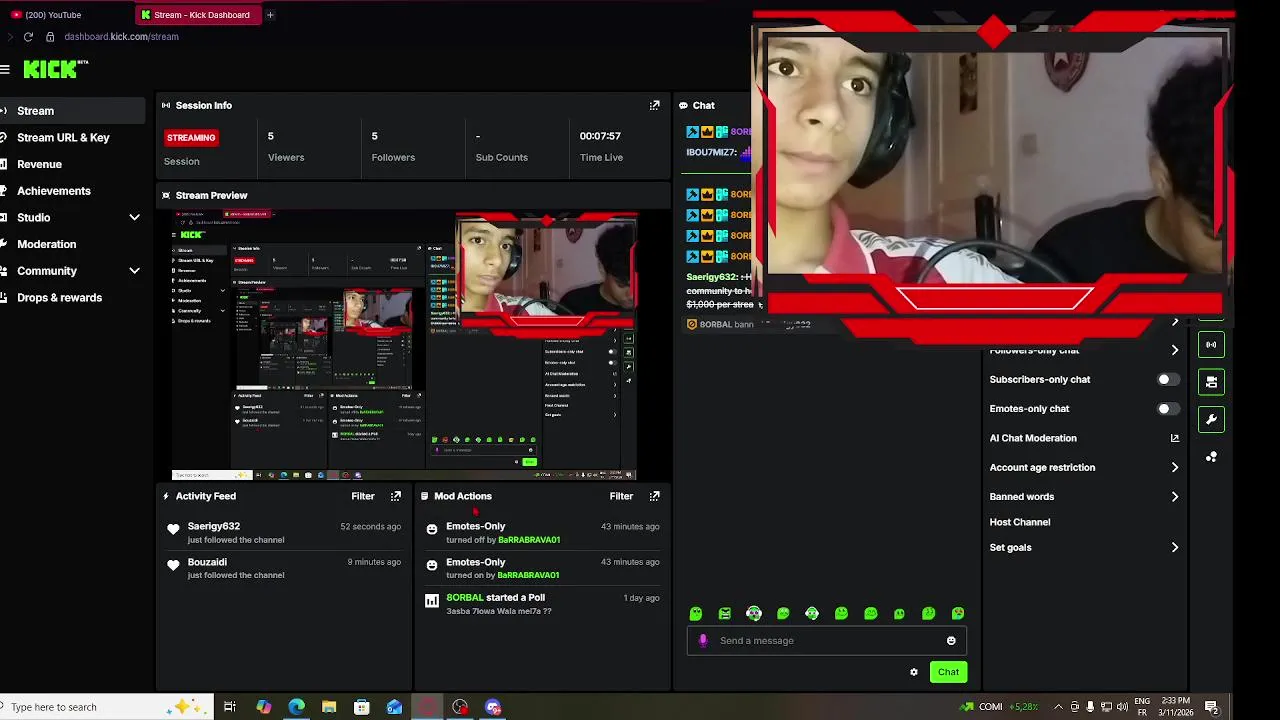The height and width of the screenshot is (720, 1280).
Task: Open the Activity Feed Filter dropdown
Action: [363, 496]
